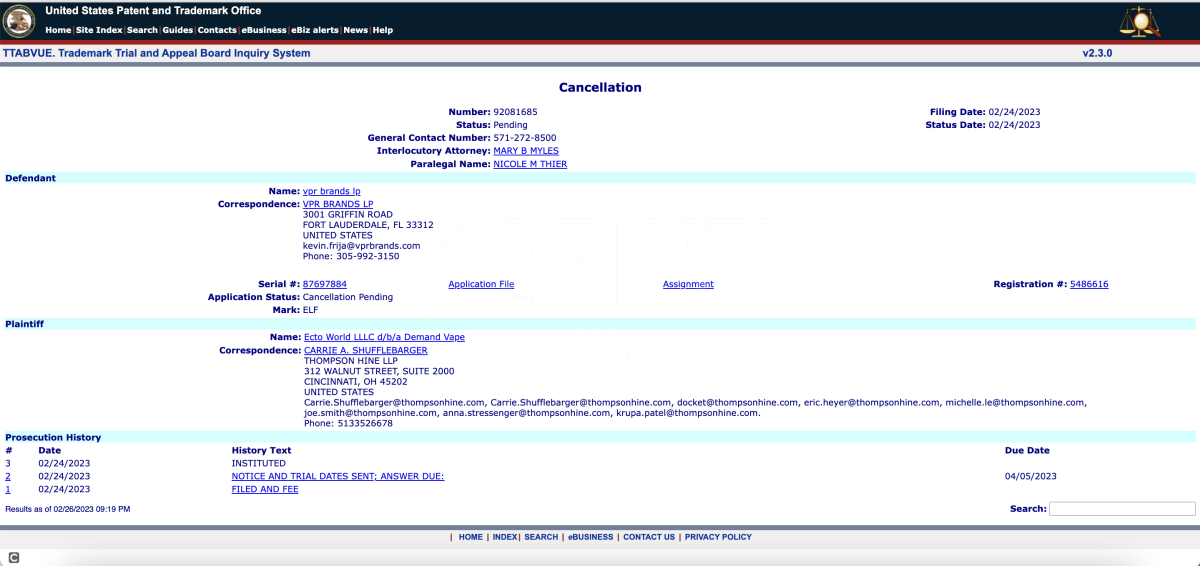1200x566 pixels.
Task: Click the small icon at the bottom-left corner
Action: point(14,557)
